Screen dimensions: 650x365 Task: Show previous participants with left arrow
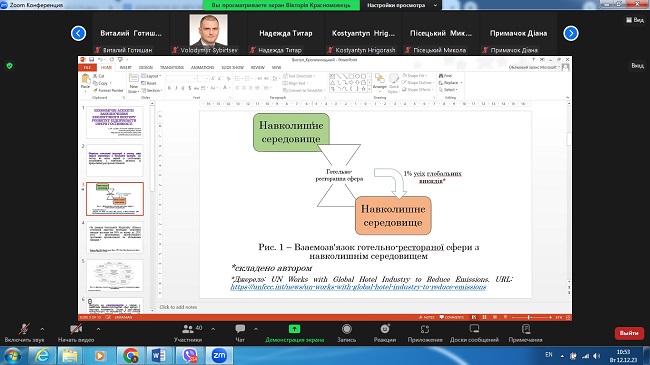[x=78, y=33]
